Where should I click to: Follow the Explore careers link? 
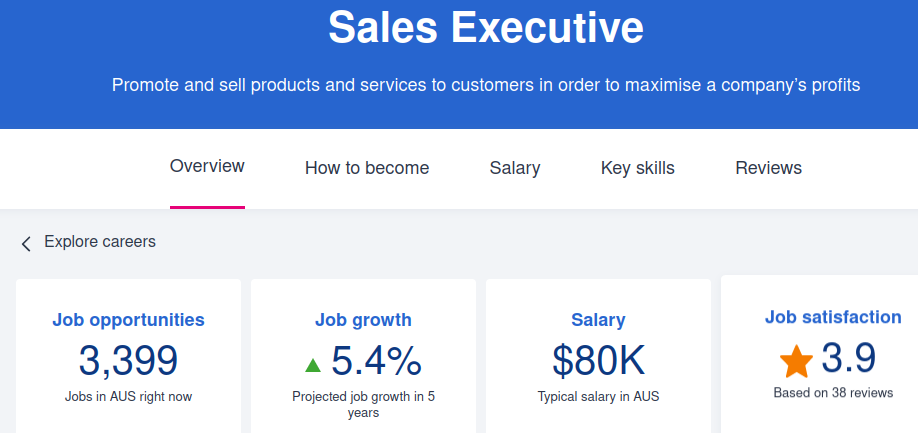(100, 242)
